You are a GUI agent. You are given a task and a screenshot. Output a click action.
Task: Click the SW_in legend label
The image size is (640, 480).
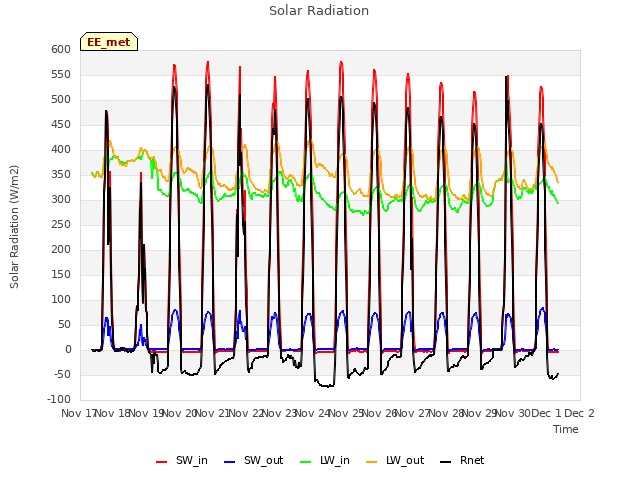(191, 460)
